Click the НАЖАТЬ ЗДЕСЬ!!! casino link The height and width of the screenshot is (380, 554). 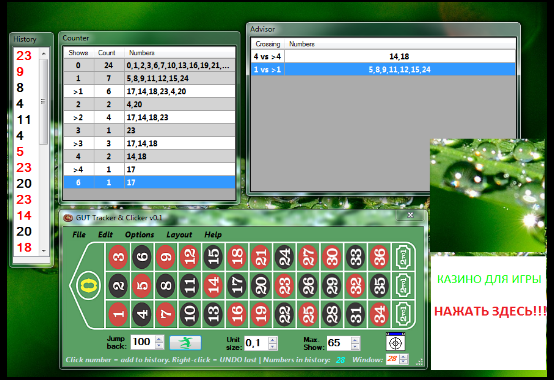(x=490, y=311)
